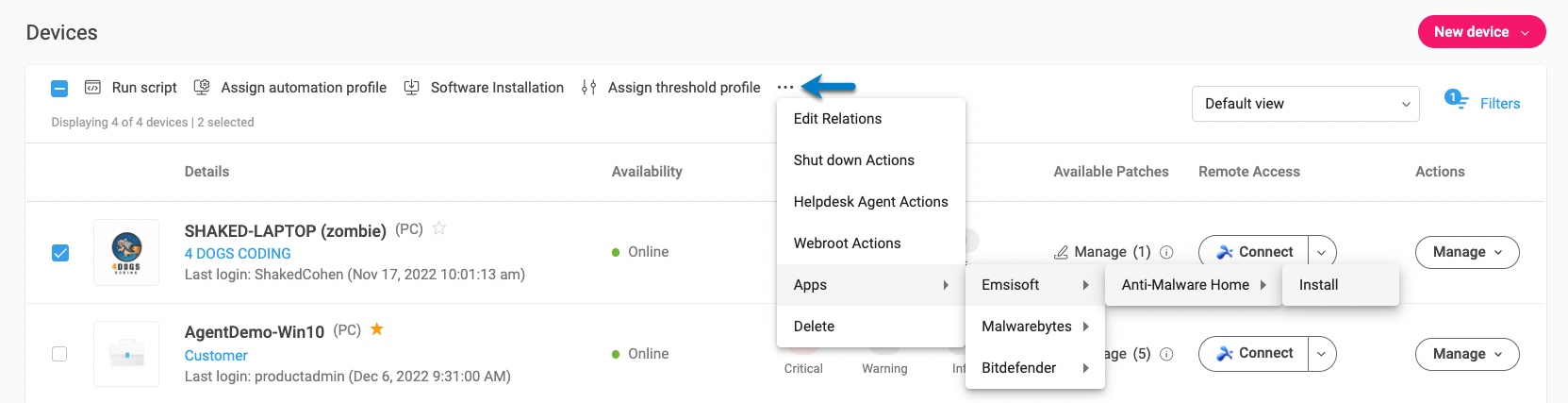Star the SHAKED-LAPTOP device as favorite
Image resolution: width=1568 pixels, height=403 pixels.
[x=439, y=228]
